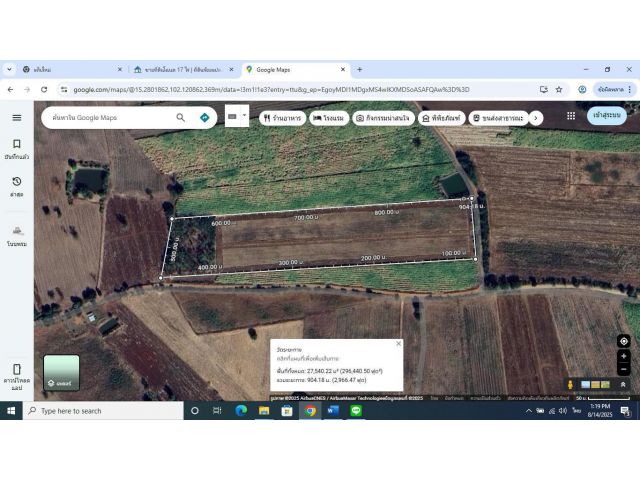640x480 pixels.
Task: Open Word from taskbar
Action: 333,411
